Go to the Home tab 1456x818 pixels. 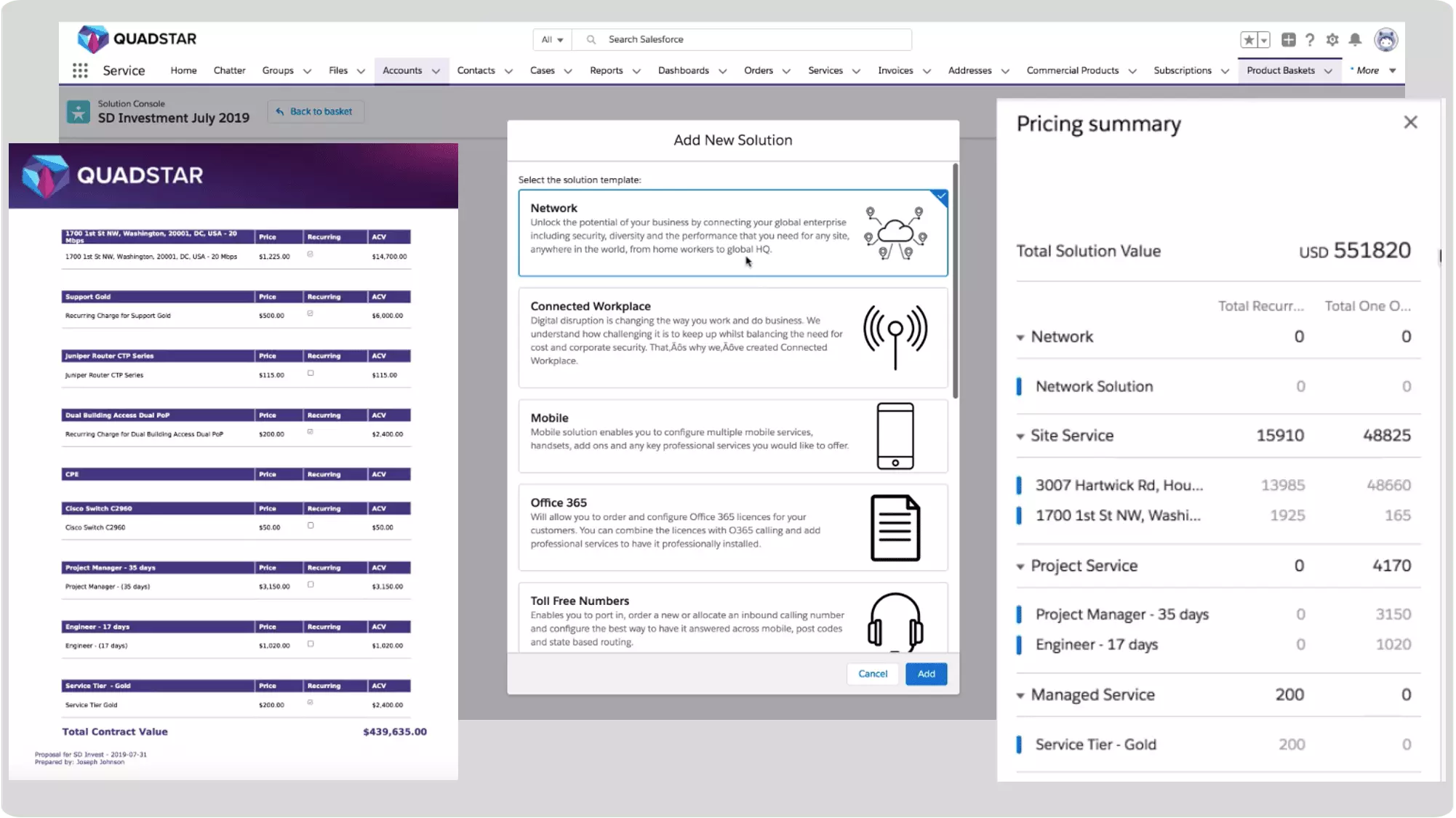pos(183,71)
